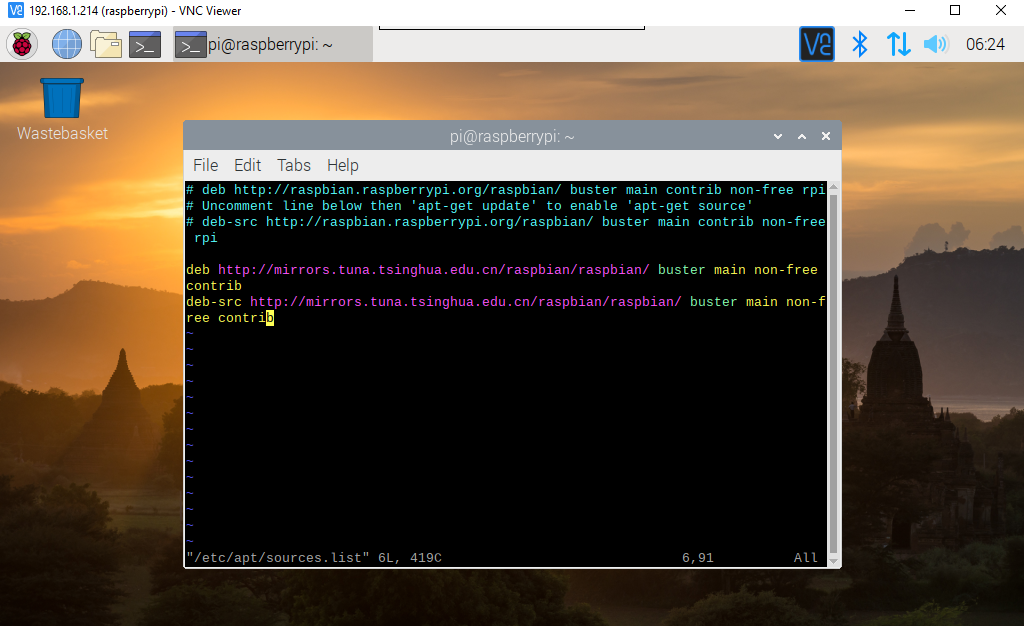Viewport: 1024px width, 626px height.
Task: Click the tsinghua mirror URL on the deb line
Action: (434, 270)
